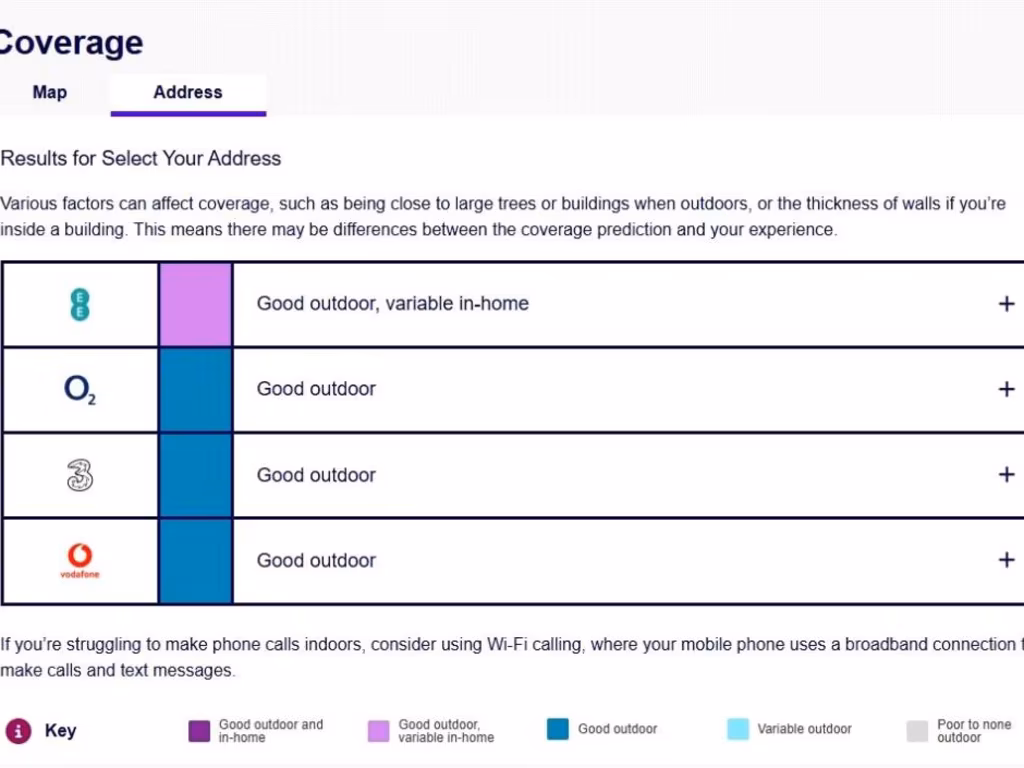The height and width of the screenshot is (768, 1024).
Task: Switch to the Map tab
Action: click(x=50, y=93)
